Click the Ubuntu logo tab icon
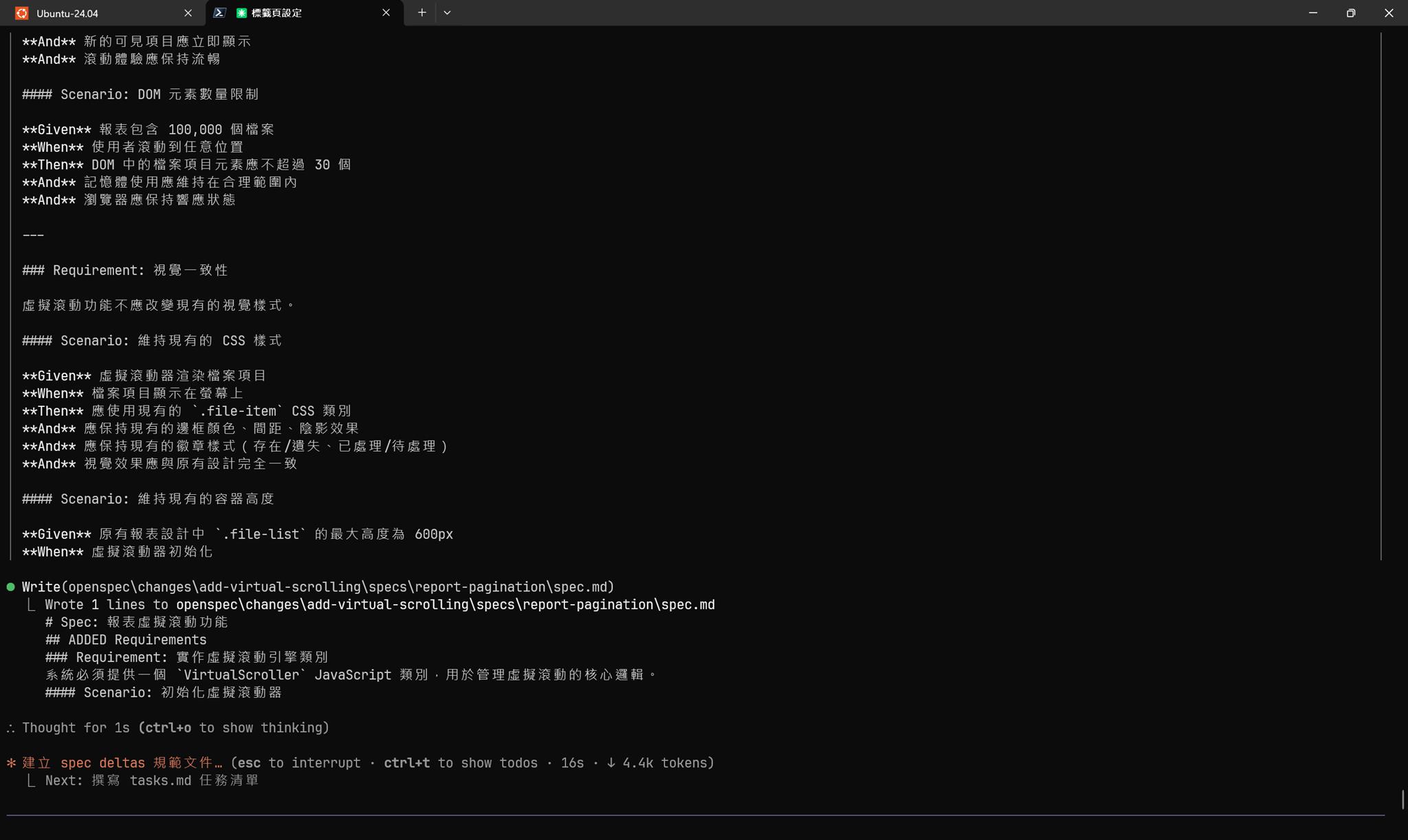Viewport: 1408px width, 840px height. pos(22,13)
